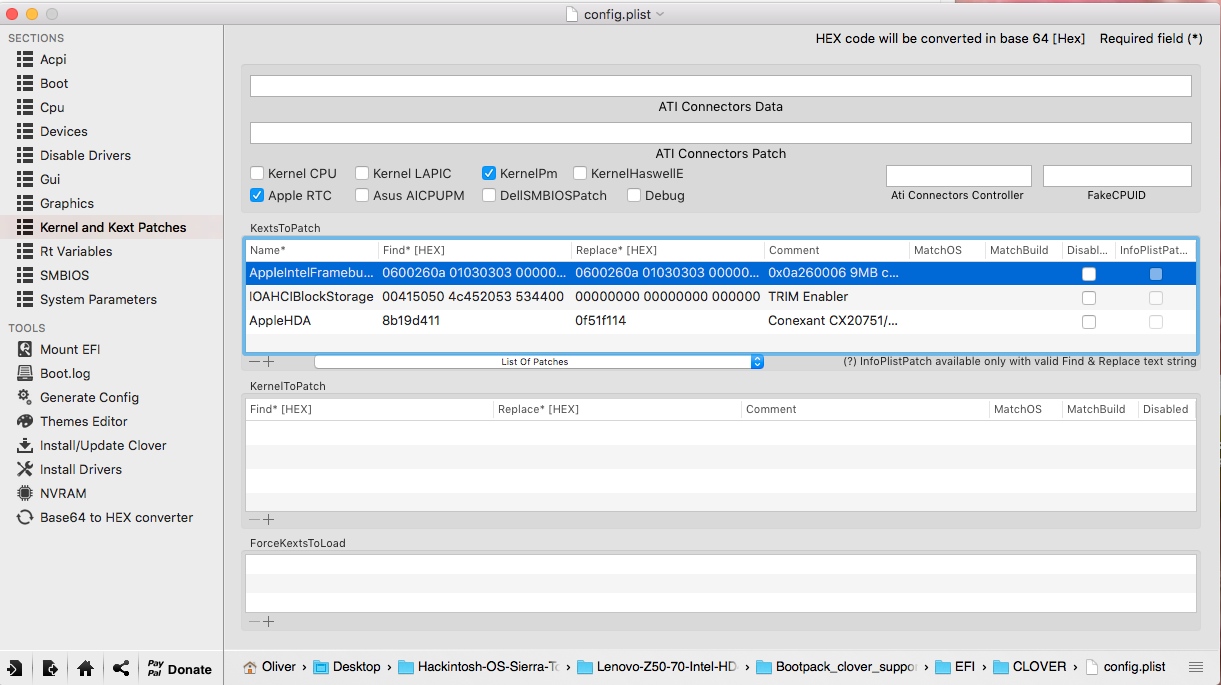Select the AppleIntelFramebu... patch row
Image resolution: width=1221 pixels, height=685 pixels.
720,273
